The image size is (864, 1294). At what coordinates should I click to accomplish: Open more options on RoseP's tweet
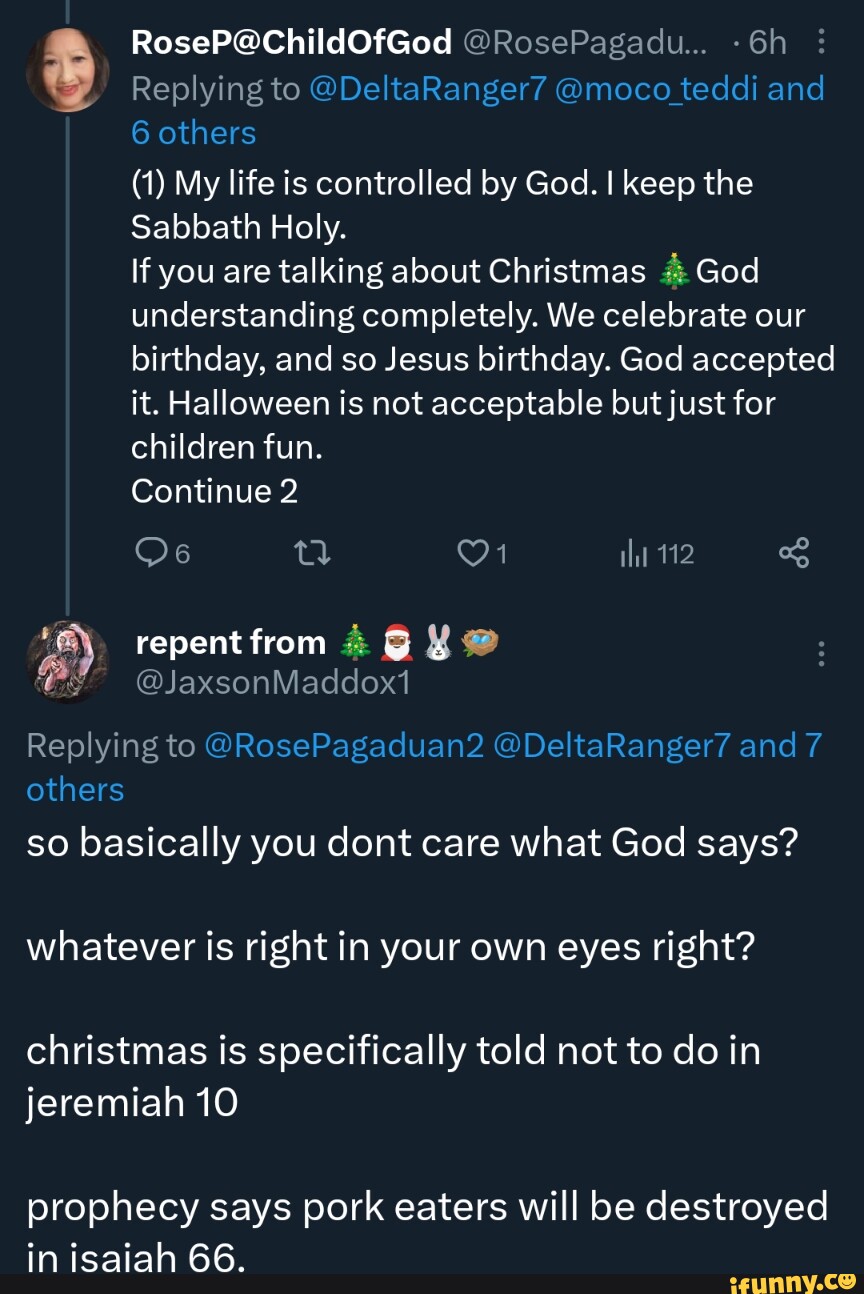click(x=821, y=43)
